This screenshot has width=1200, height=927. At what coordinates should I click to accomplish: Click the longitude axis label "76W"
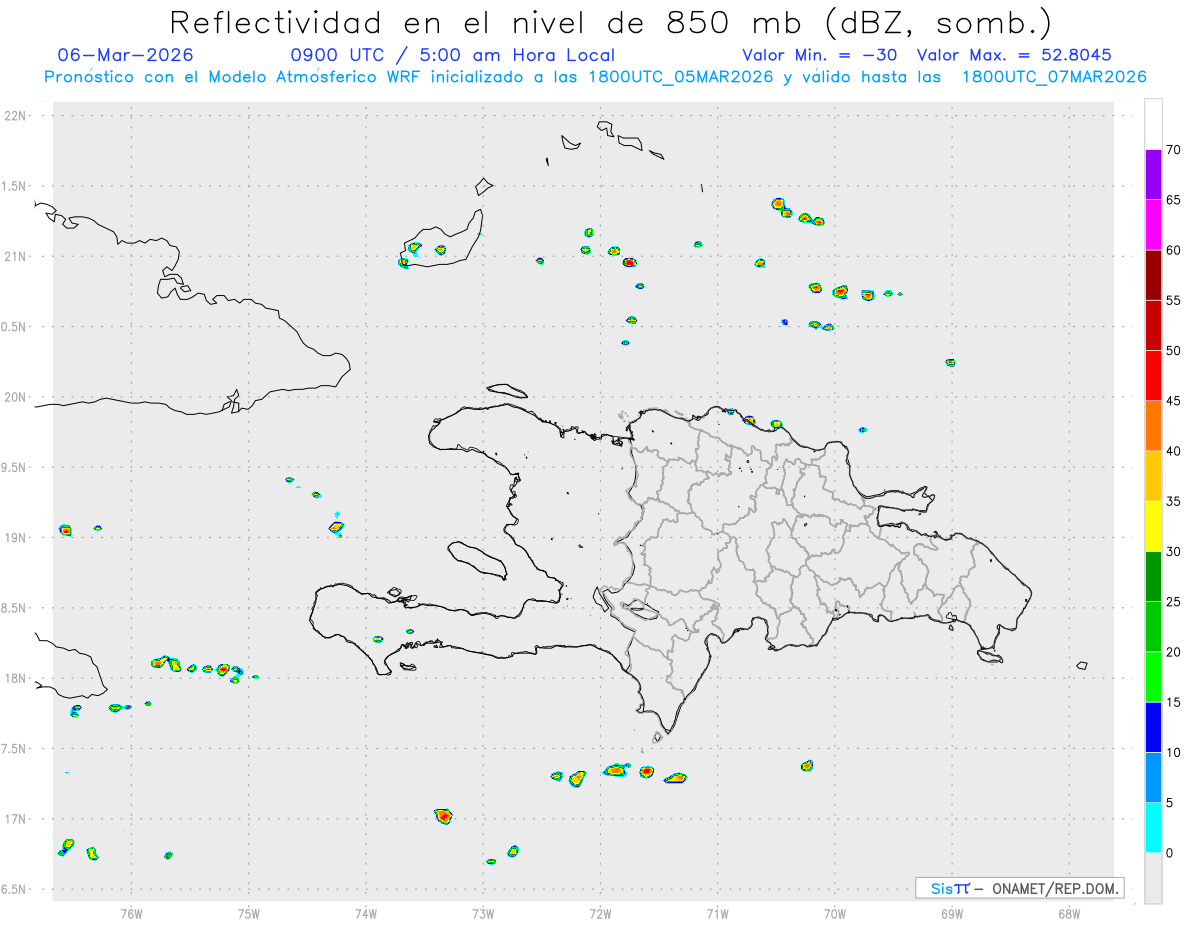131,913
